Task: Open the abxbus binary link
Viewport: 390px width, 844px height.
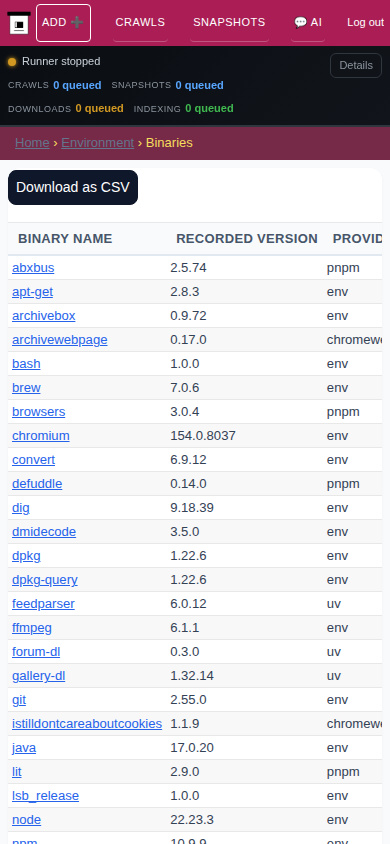Action: tap(33, 268)
